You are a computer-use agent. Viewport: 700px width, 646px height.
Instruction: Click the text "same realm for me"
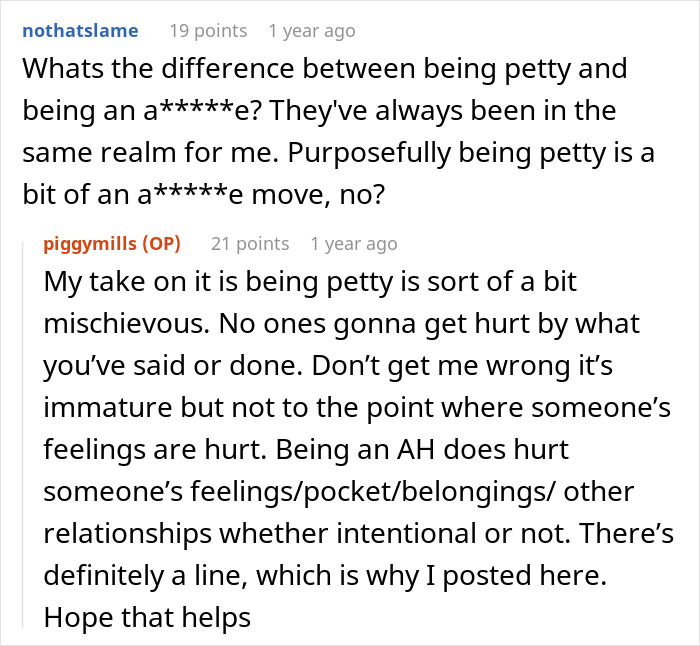click(119, 148)
